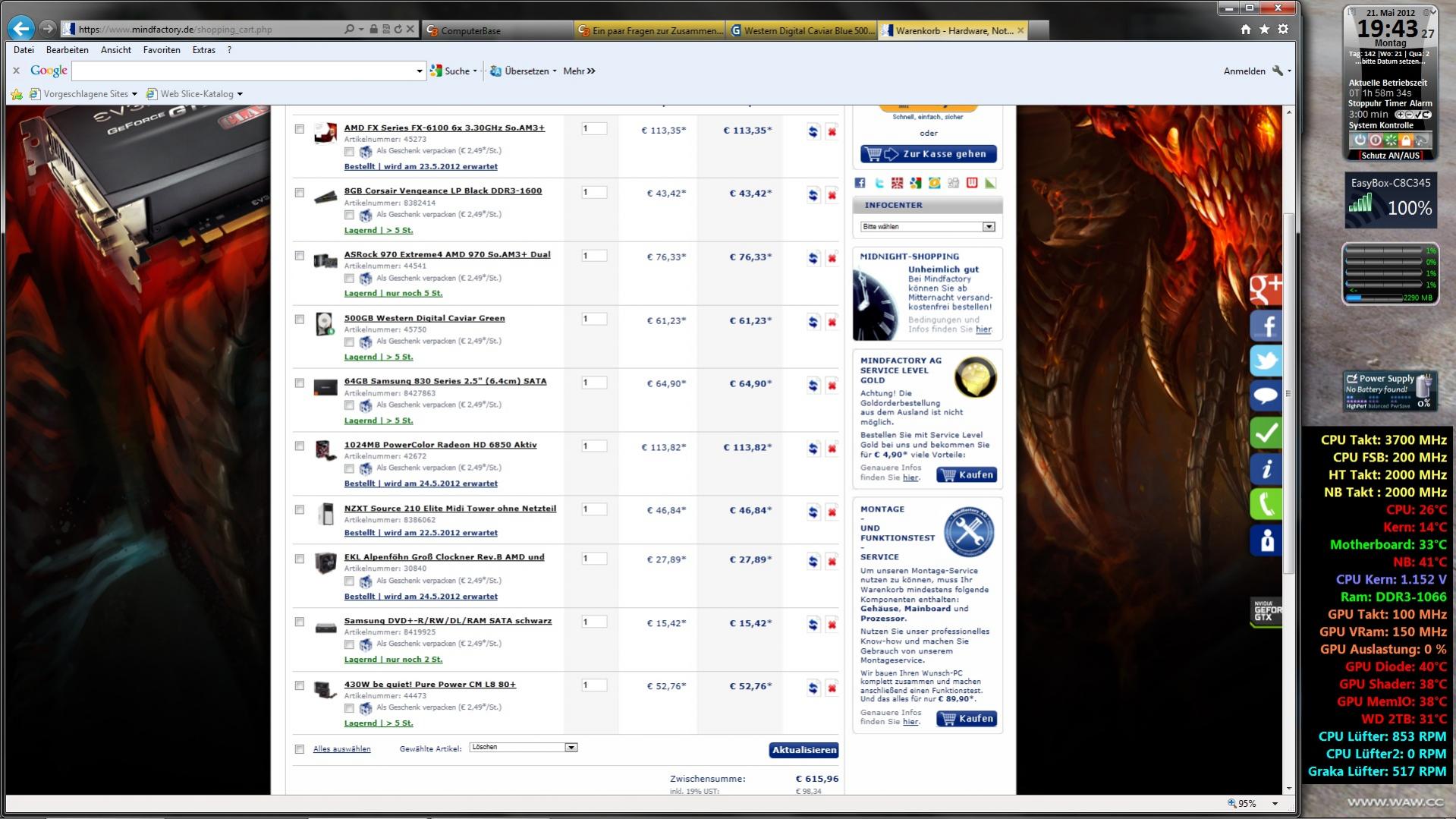Delete be quiet! Pure Power PSU from cart
1456x819 pixels.
[832, 688]
